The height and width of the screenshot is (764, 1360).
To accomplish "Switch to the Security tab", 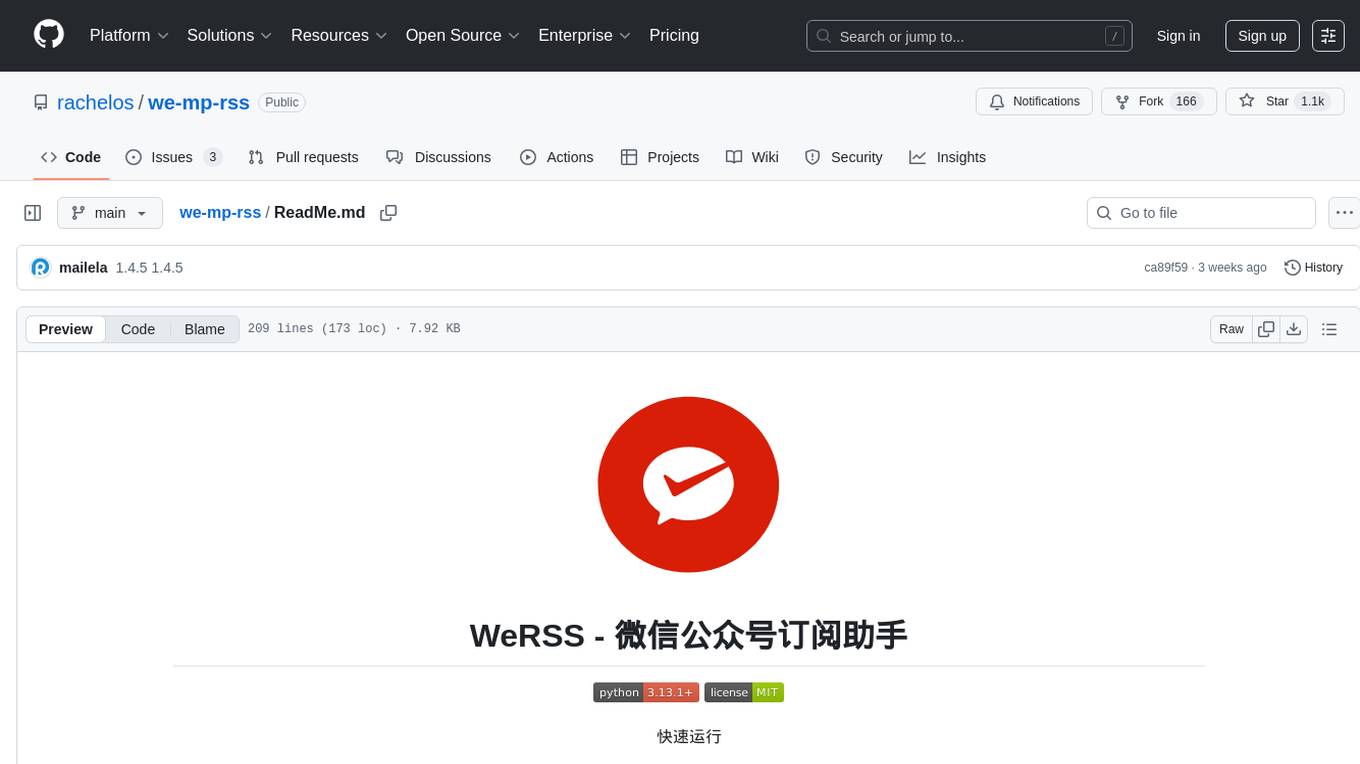I will [x=844, y=157].
